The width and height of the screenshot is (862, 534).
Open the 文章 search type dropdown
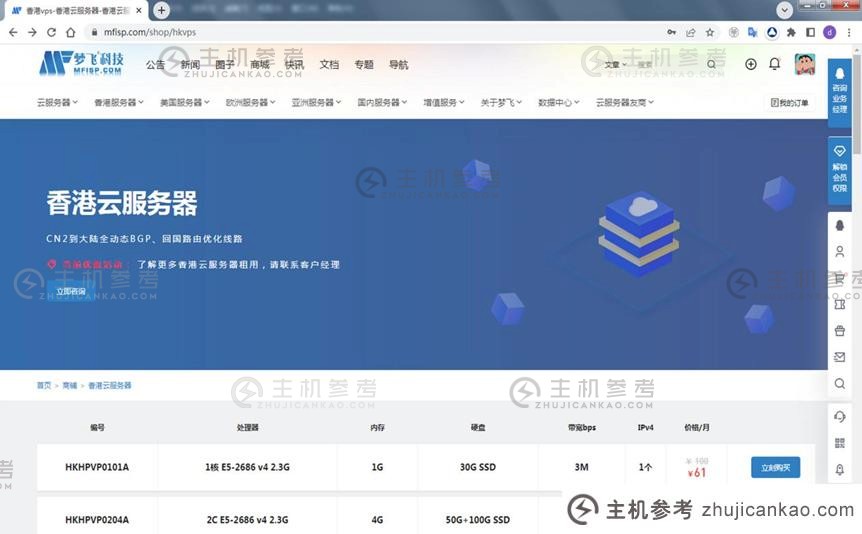pos(615,65)
